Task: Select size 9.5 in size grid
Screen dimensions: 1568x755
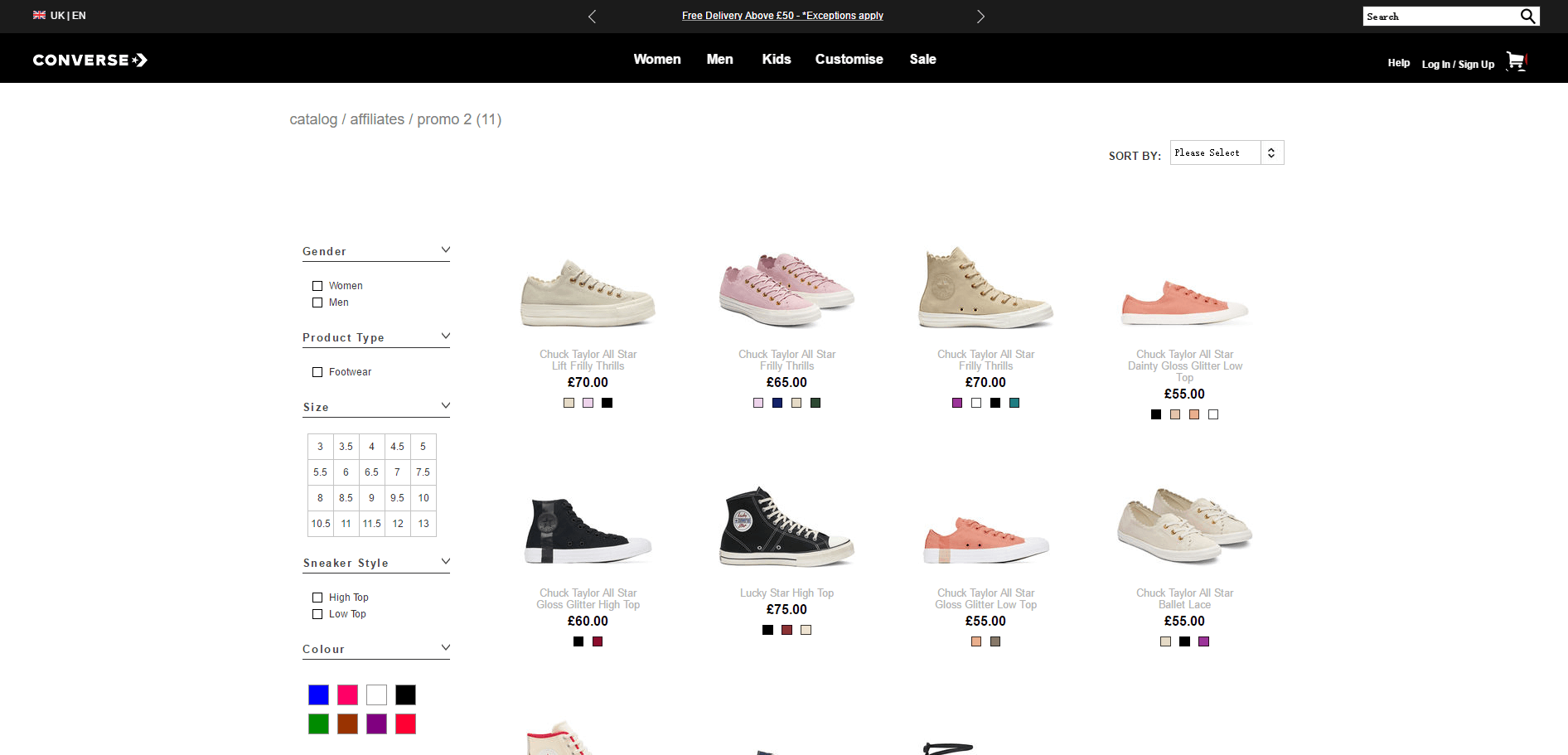Action: click(x=398, y=498)
